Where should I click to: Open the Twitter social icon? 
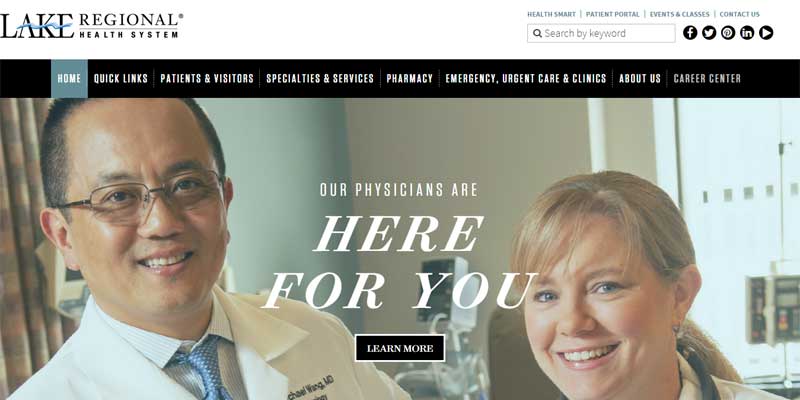click(709, 33)
